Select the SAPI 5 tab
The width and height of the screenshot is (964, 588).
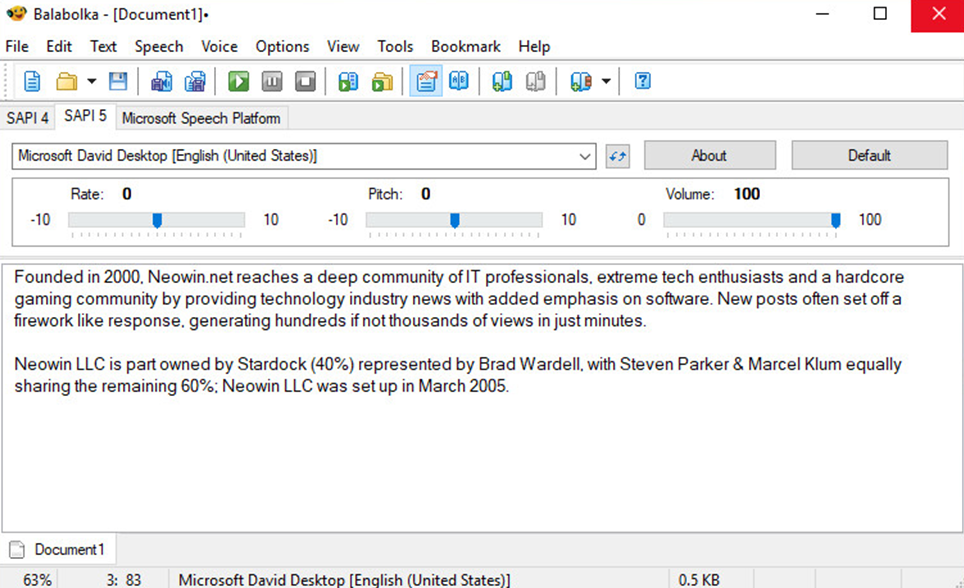tap(85, 116)
